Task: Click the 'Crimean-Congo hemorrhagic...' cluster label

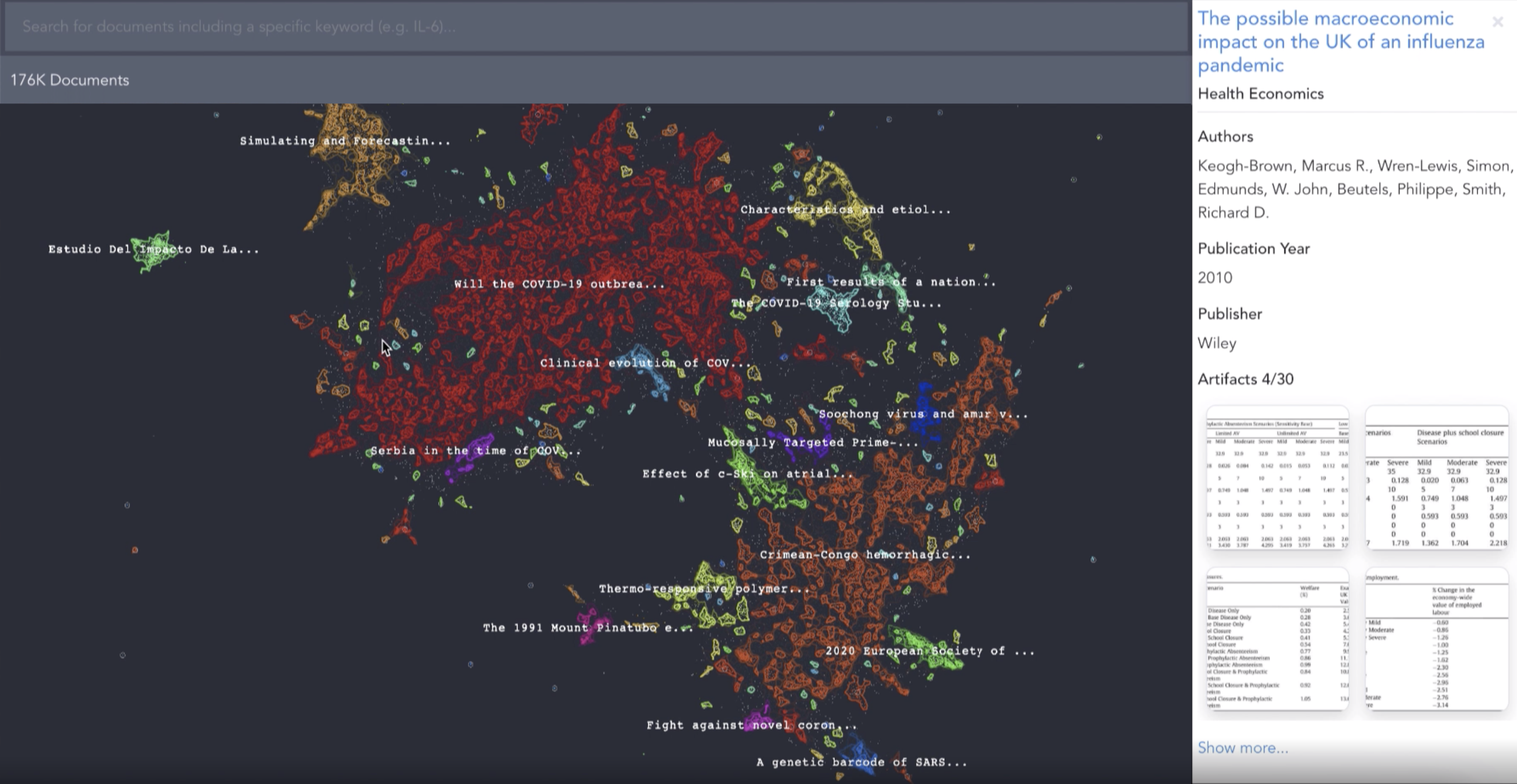Action: coord(865,555)
